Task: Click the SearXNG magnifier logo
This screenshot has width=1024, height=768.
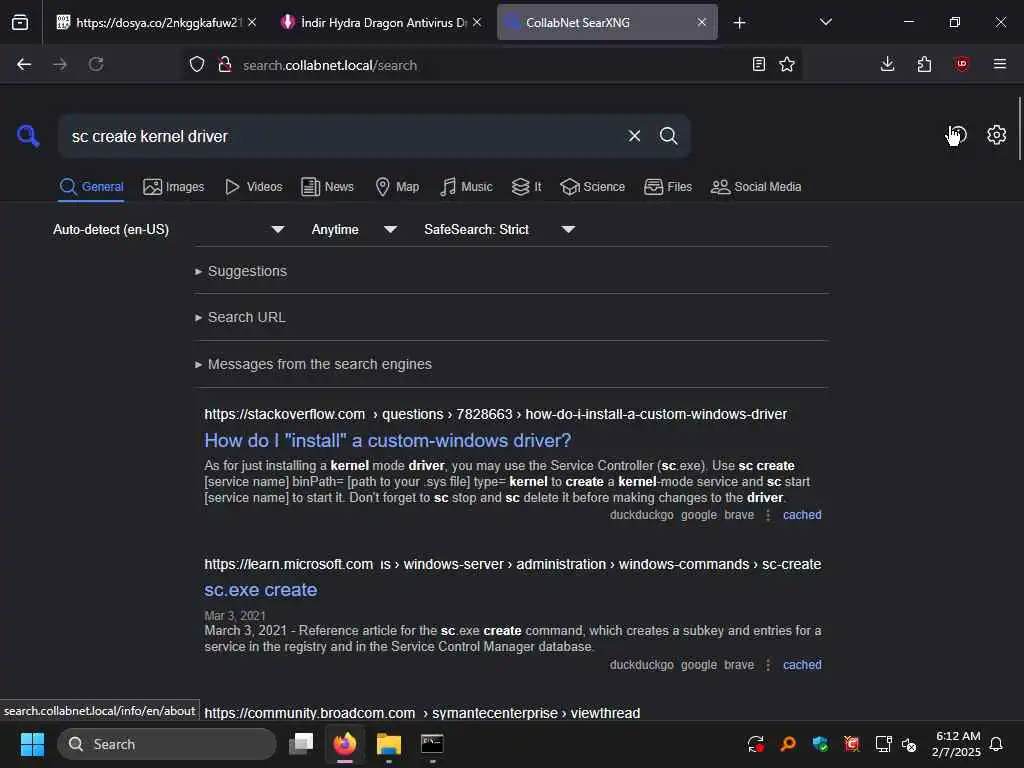Action: 28,136
